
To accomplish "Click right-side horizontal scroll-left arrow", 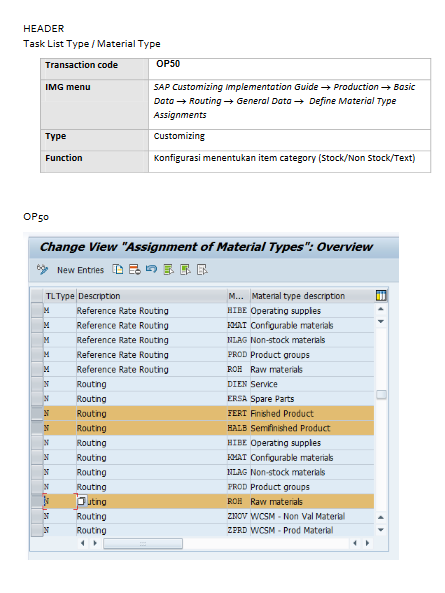I will tap(355, 543).
